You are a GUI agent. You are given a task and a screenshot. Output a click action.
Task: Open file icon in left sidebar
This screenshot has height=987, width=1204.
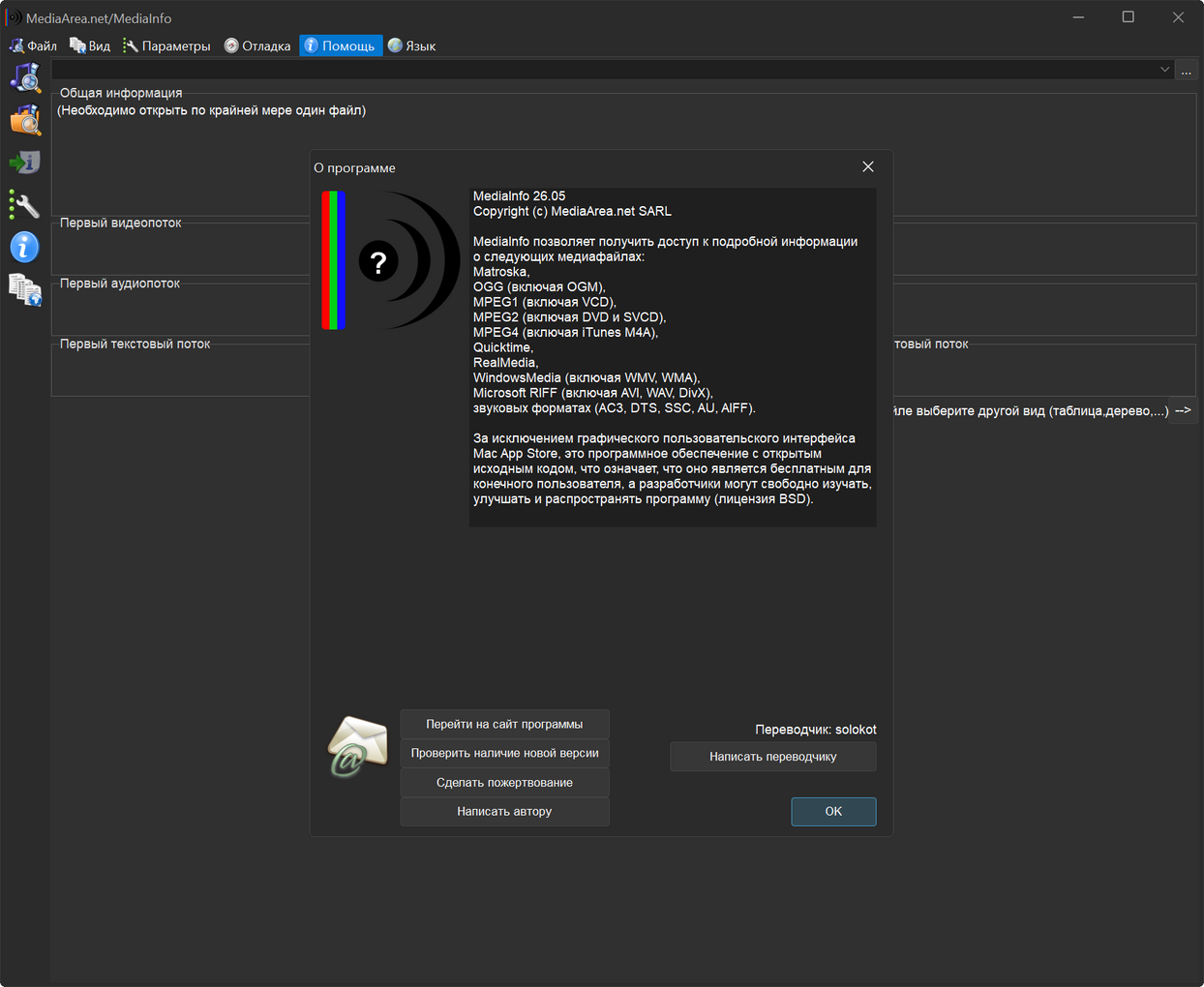[x=25, y=77]
